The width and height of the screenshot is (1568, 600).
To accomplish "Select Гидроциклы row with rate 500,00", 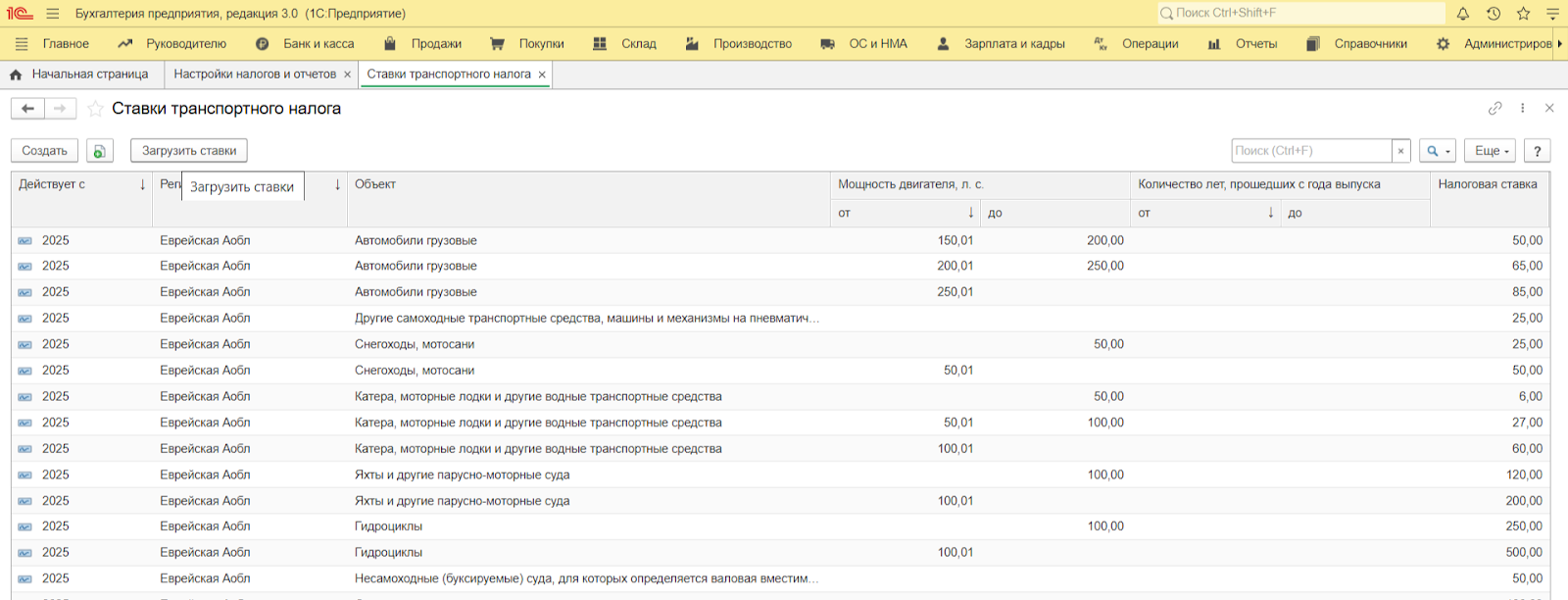I will pyautogui.click(x=780, y=552).
